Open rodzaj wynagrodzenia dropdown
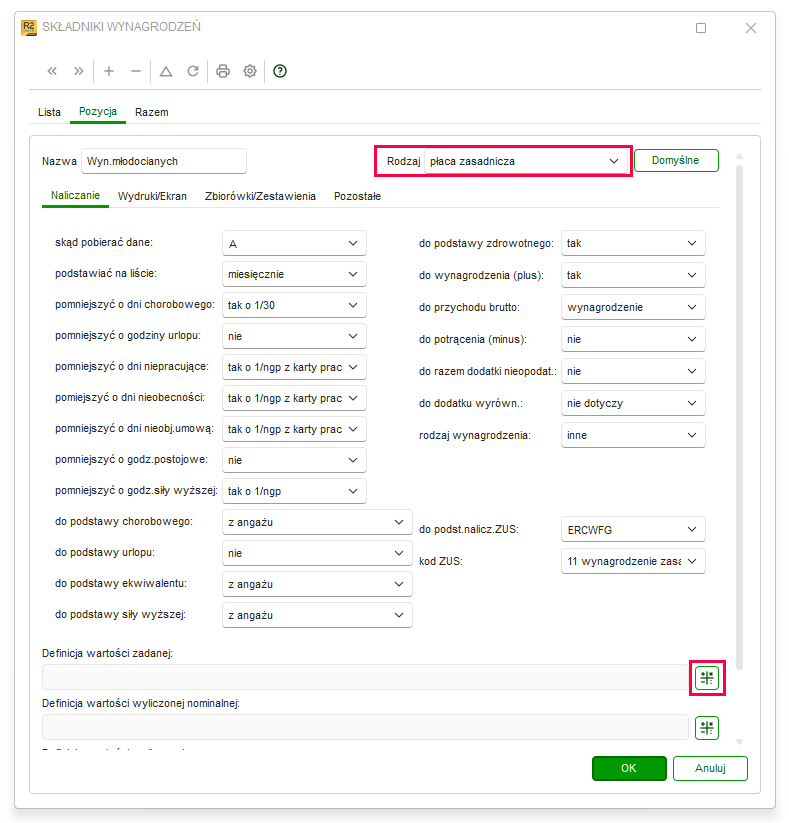Image resolution: width=789 pixels, height=823 pixels. tap(633, 435)
